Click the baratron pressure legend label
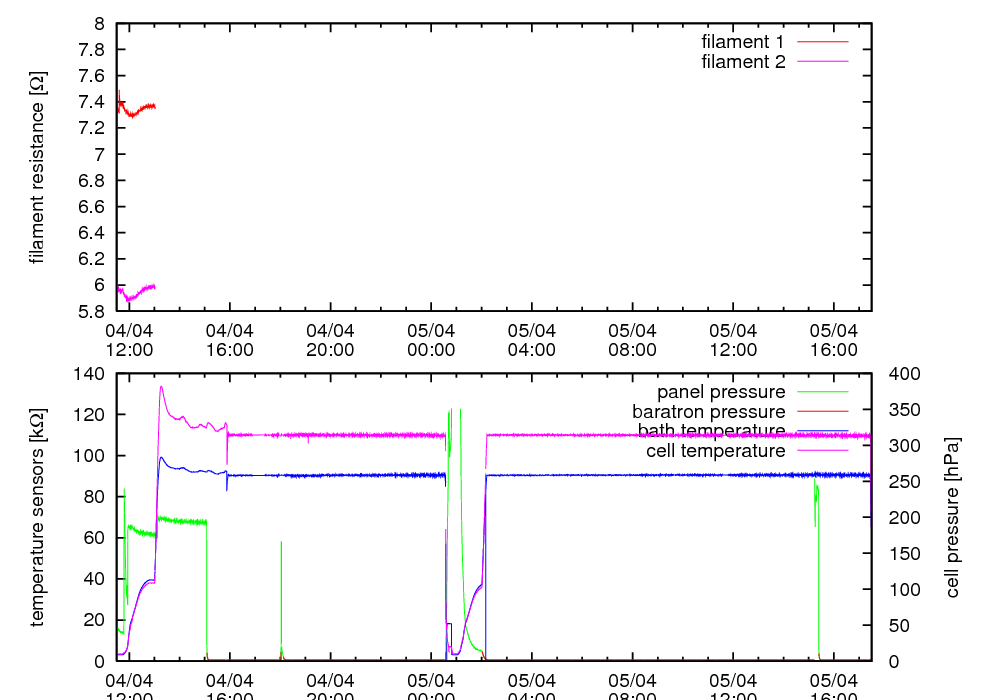 point(708,411)
